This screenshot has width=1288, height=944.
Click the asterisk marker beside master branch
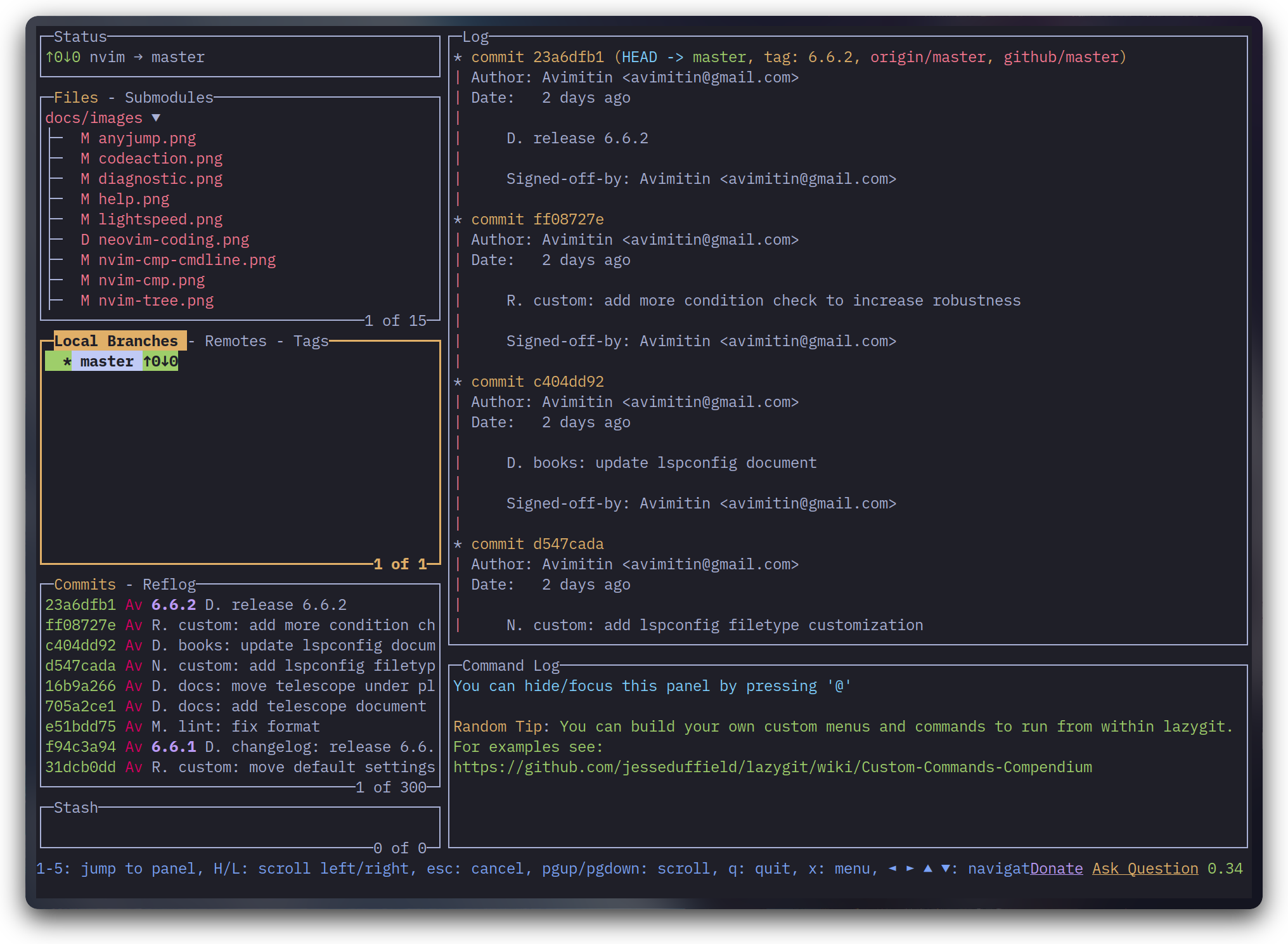pyautogui.click(x=67, y=361)
